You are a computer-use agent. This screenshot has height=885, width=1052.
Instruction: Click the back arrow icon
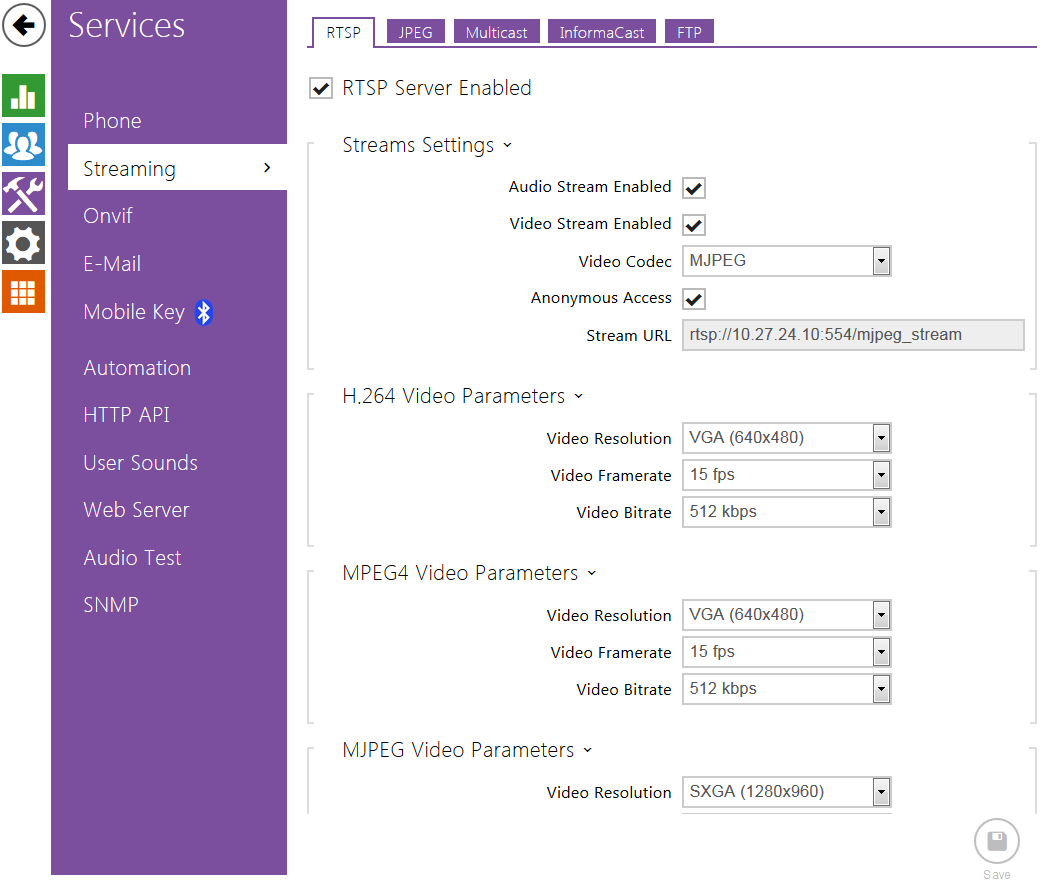coord(24,25)
